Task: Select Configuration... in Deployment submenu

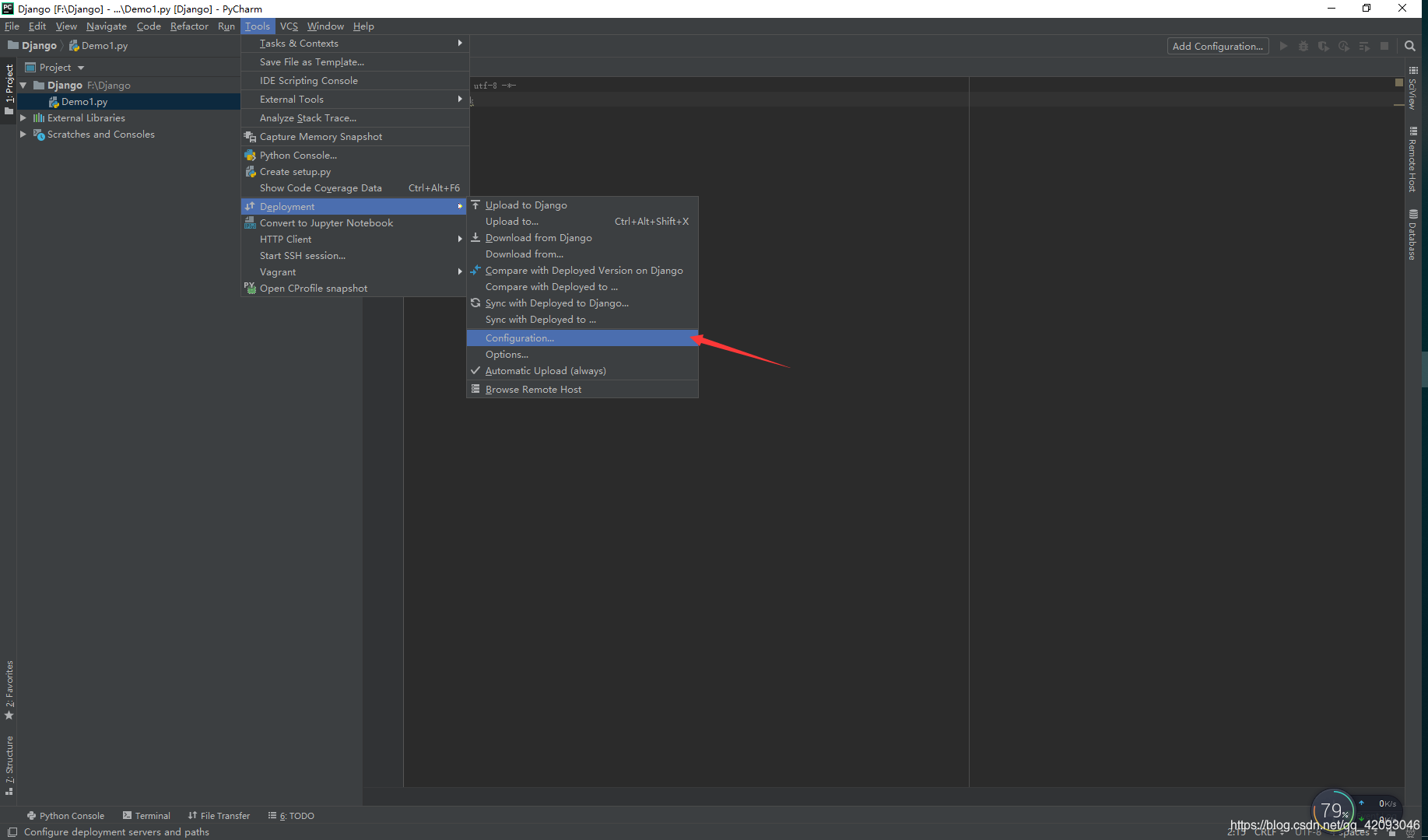Action: coord(582,338)
